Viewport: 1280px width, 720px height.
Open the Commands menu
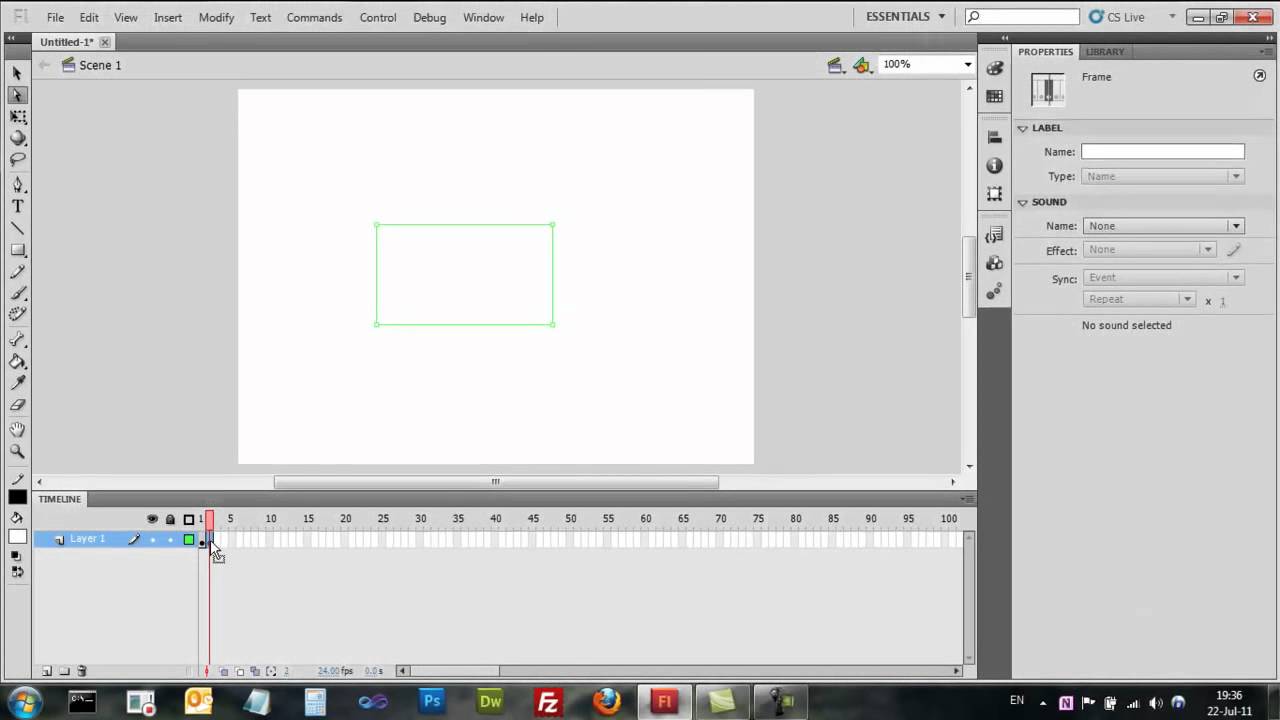click(314, 17)
